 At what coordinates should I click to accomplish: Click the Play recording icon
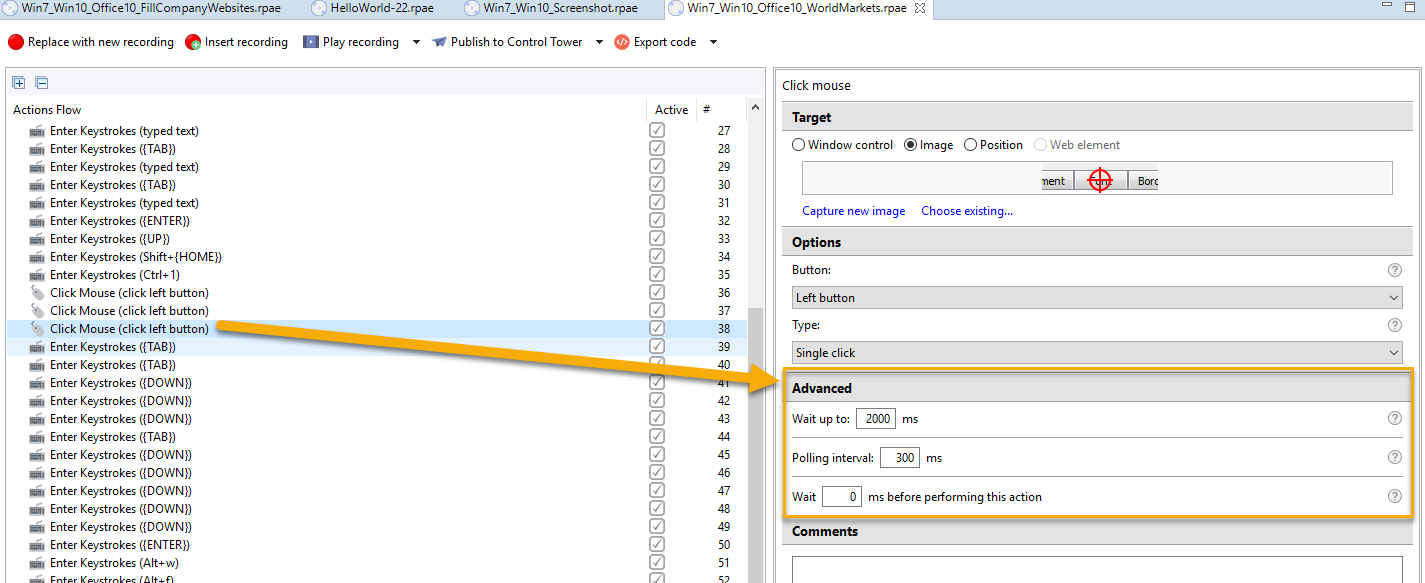point(311,42)
